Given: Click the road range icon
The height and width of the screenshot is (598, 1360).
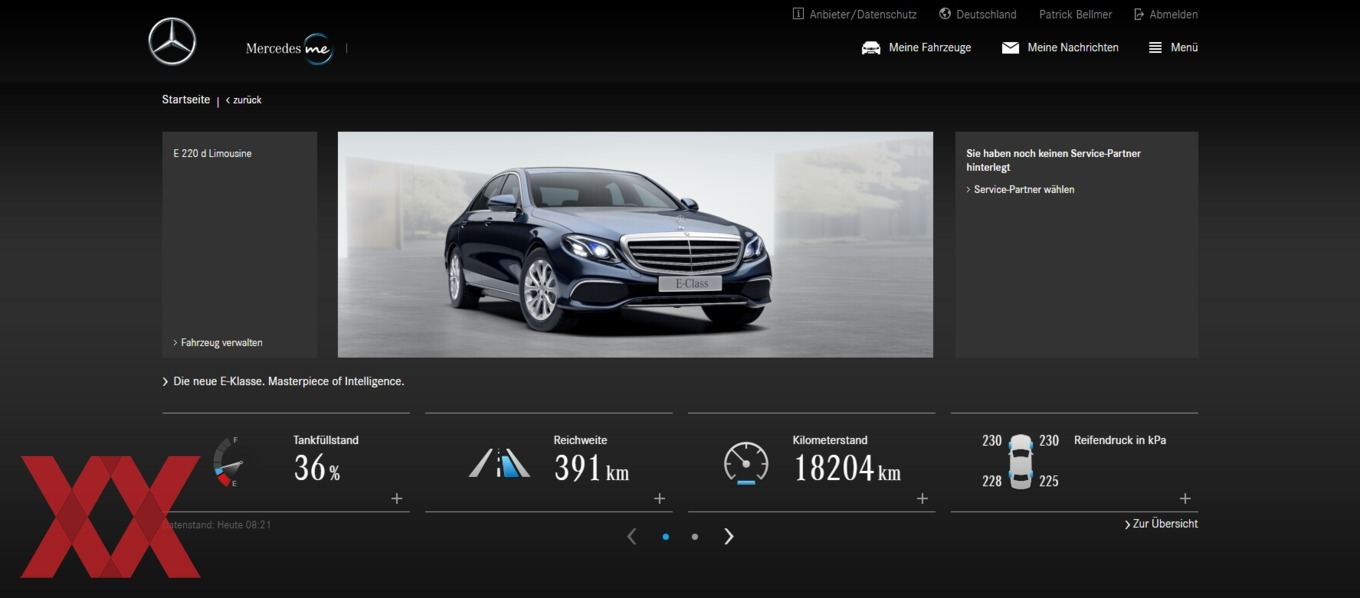Looking at the screenshot, I should tap(499, 463).
